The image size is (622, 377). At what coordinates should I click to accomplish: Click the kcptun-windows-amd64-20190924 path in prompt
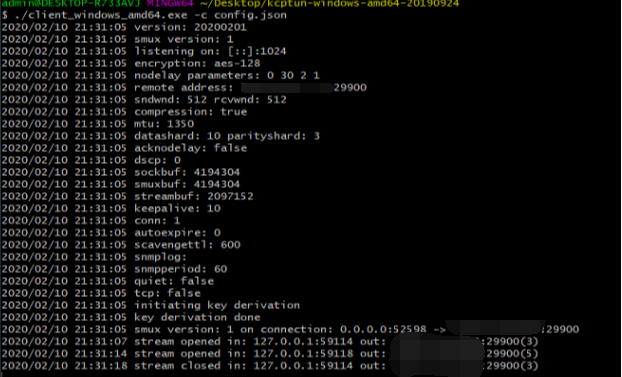click(330, 4)
